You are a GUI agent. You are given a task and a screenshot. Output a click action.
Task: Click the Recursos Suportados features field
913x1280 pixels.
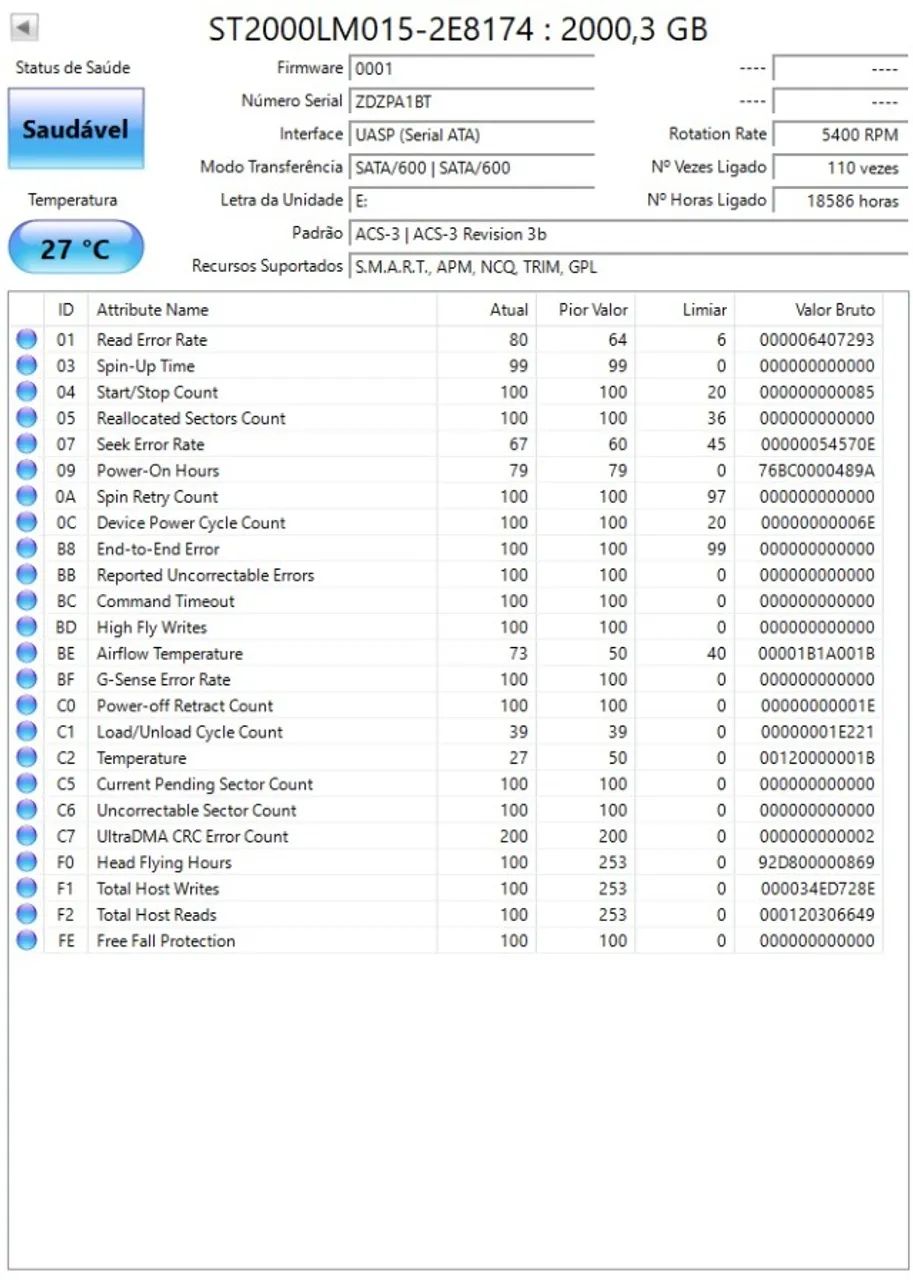(628, 267)
